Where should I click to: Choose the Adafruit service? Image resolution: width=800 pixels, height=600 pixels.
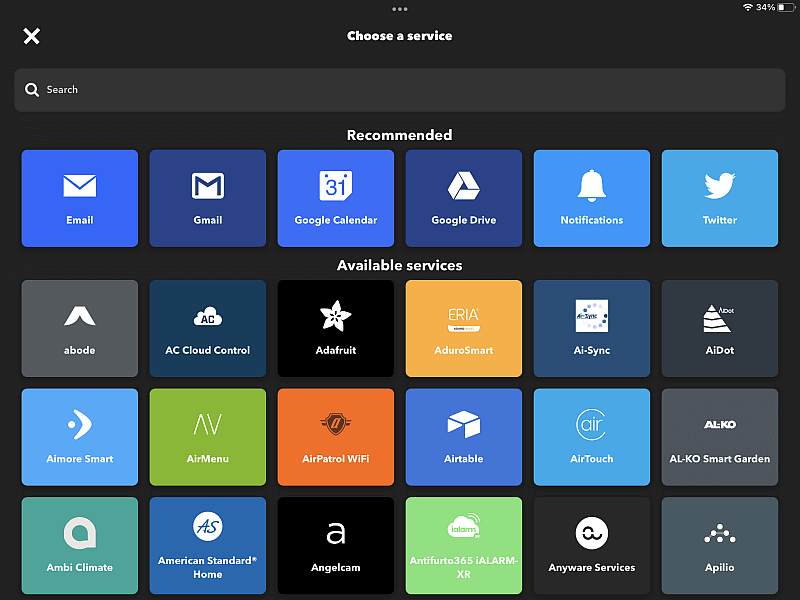tap(336, 329)
